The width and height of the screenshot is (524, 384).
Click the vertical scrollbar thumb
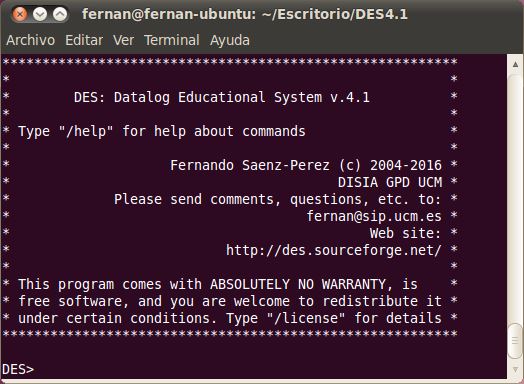pos(515,341)
